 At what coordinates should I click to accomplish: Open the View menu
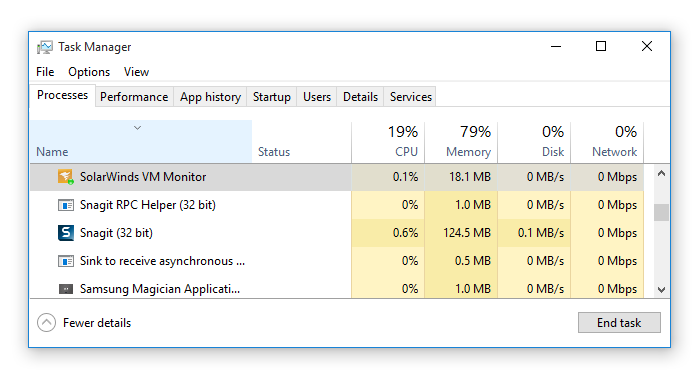(136, 72)
